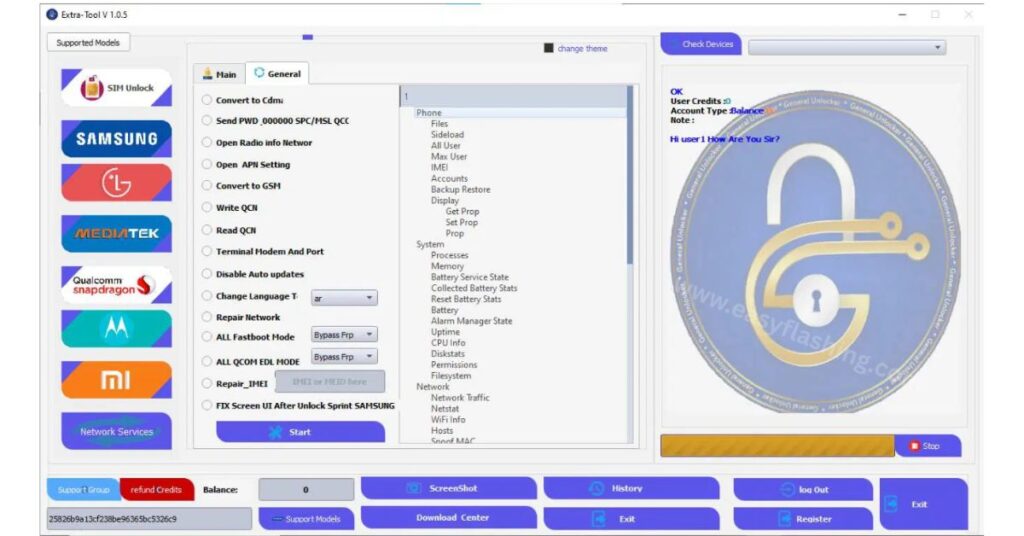Image resolution: width=1024 pixels, height=536 pixels.
Task: Open the MediaTek brand section
Action: (116, 233)
